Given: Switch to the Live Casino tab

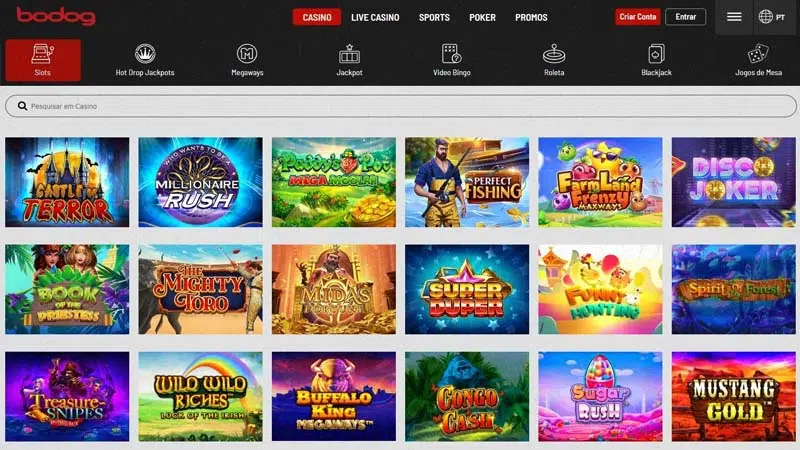Looking at the screenshot, I should point(375,17).
